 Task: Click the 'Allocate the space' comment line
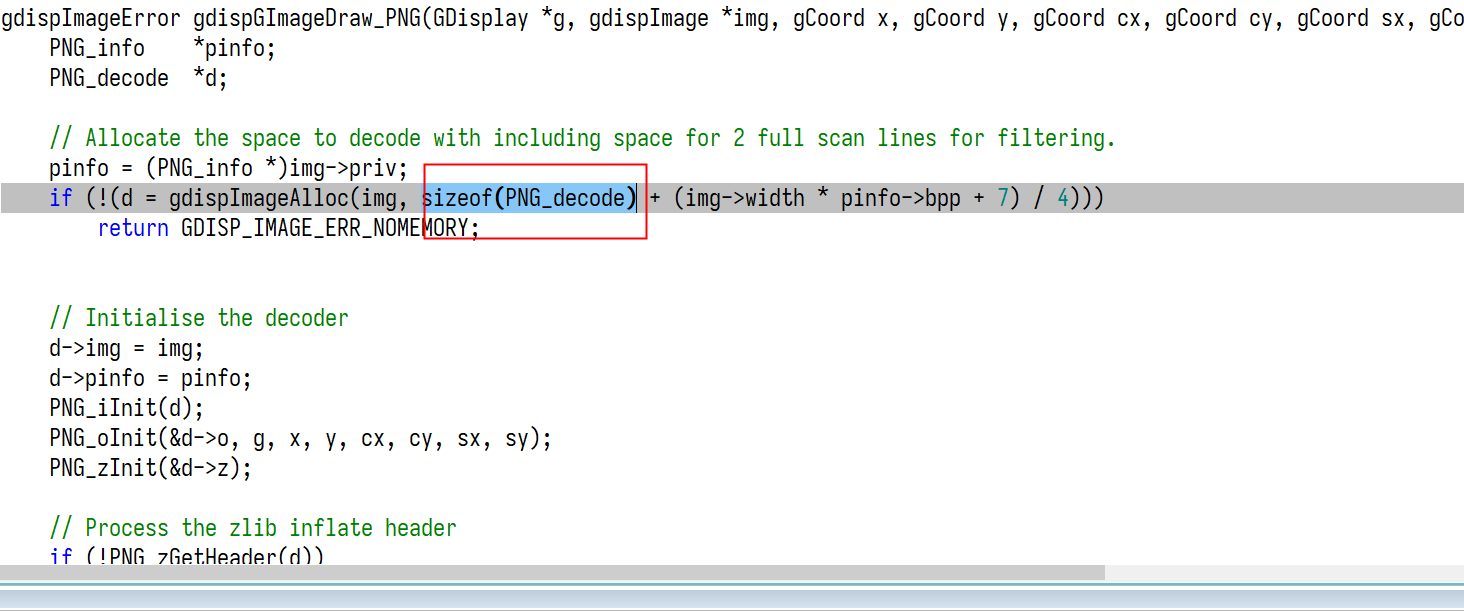582,138
